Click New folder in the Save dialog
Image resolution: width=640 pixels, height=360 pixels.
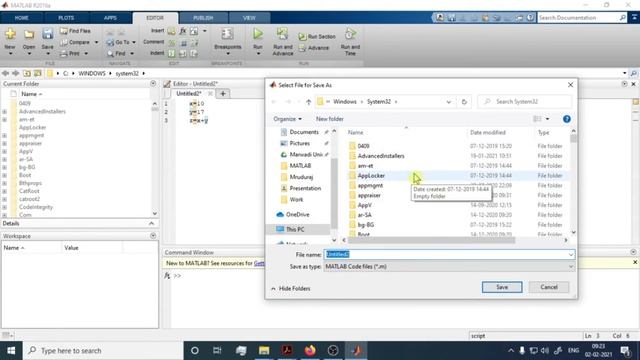coord(330,119)
